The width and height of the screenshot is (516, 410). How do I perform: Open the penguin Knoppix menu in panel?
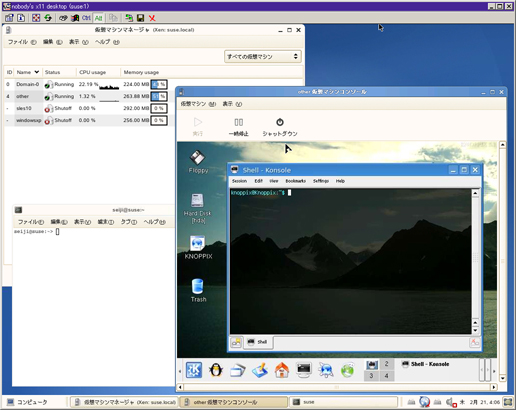[x=216, y=370]
